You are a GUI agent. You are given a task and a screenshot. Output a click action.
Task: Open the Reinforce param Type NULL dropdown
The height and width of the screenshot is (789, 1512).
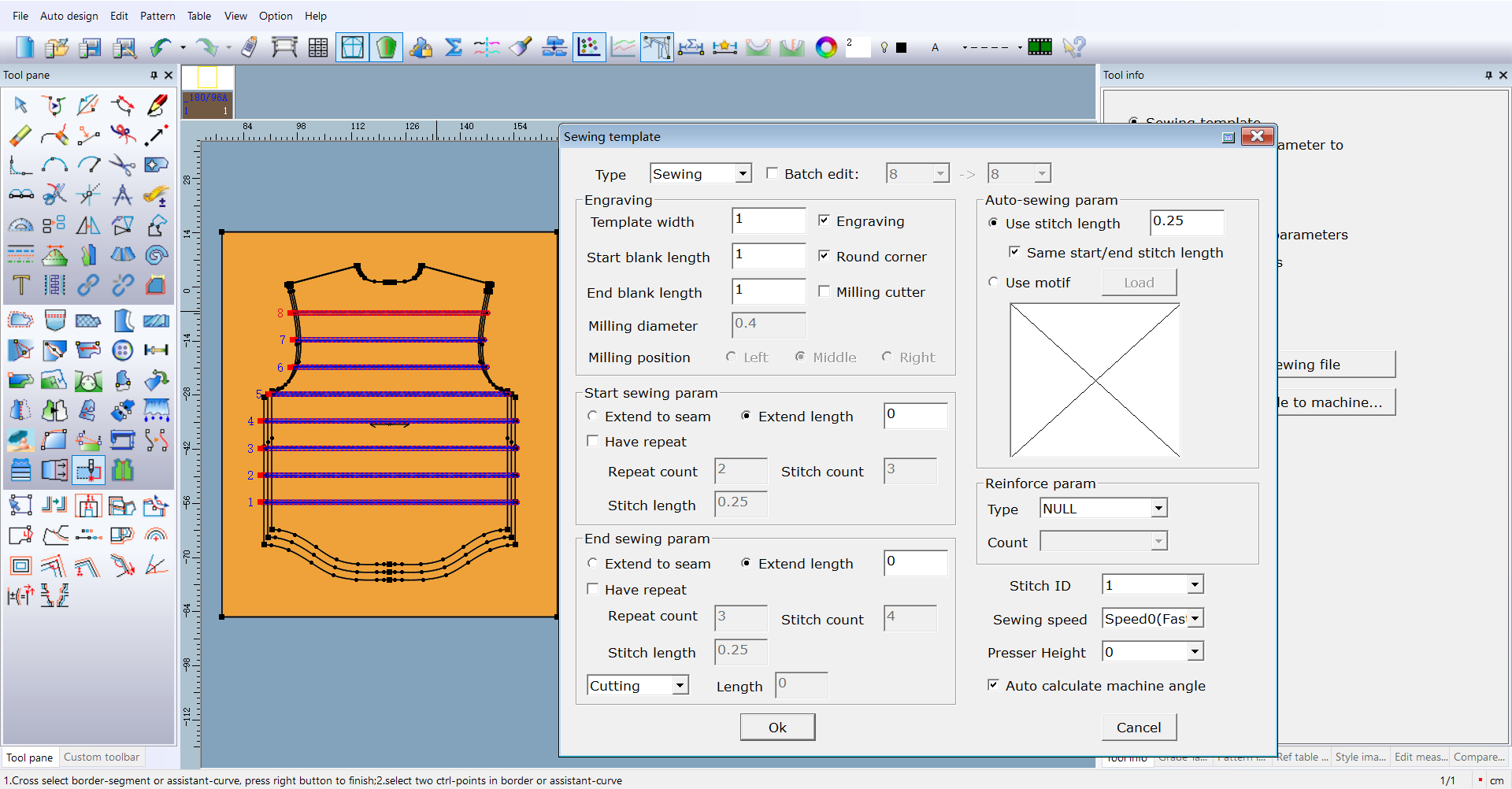[1158, 509]
